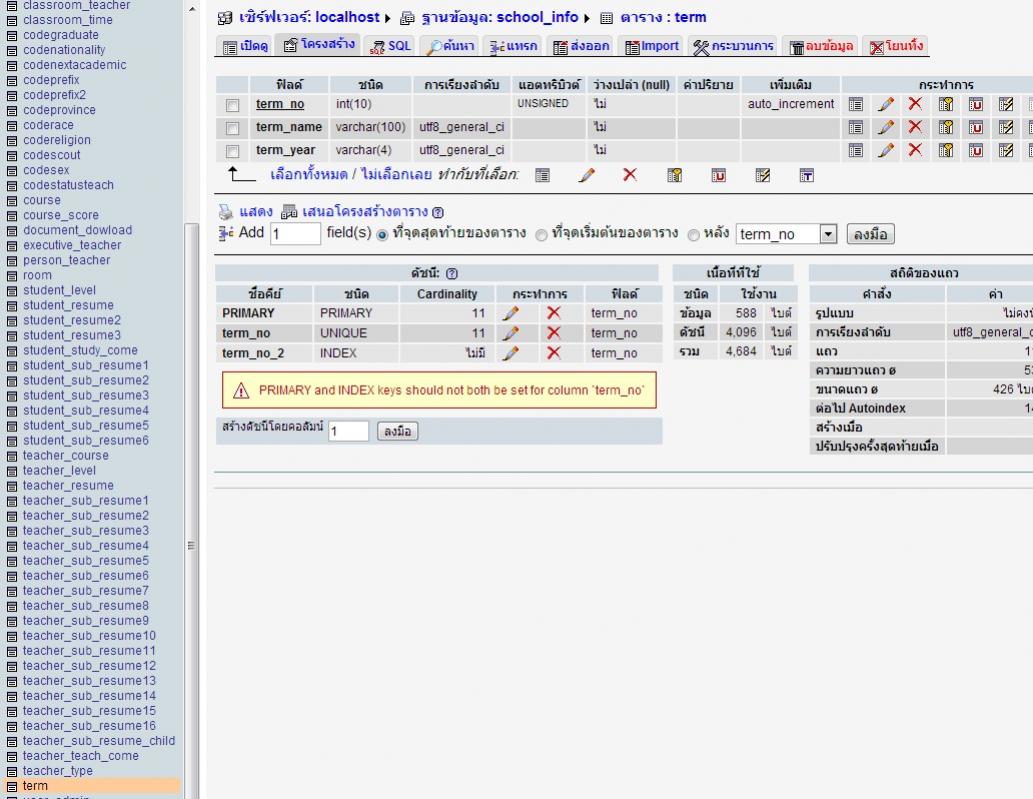Click the table icon beside codeprefix in the sidebar
This screenshot has width=1033, height=799.
[x=12, y=80]
